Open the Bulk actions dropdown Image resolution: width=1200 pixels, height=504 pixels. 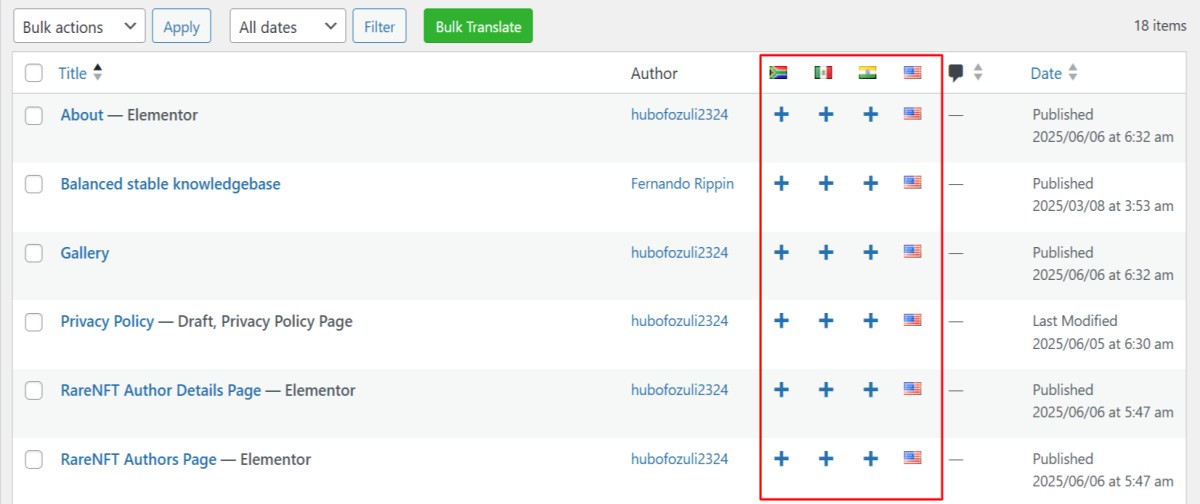coord(79,27)
